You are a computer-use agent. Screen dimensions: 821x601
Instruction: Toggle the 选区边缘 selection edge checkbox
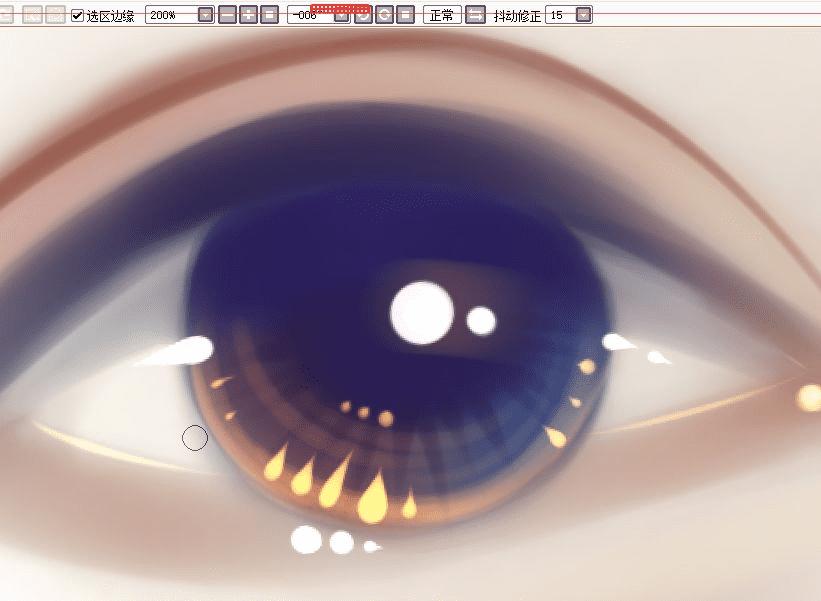pos(77,15)
